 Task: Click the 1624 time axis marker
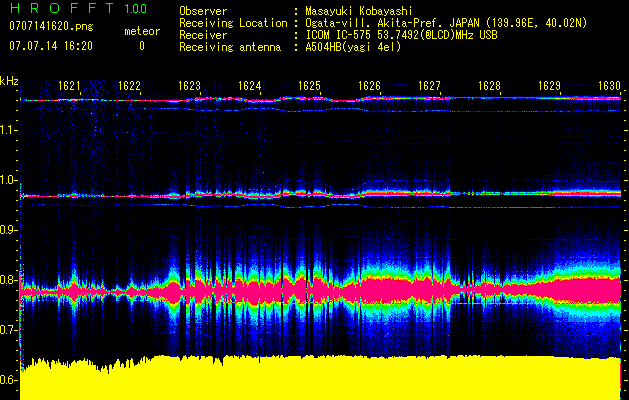250,86
